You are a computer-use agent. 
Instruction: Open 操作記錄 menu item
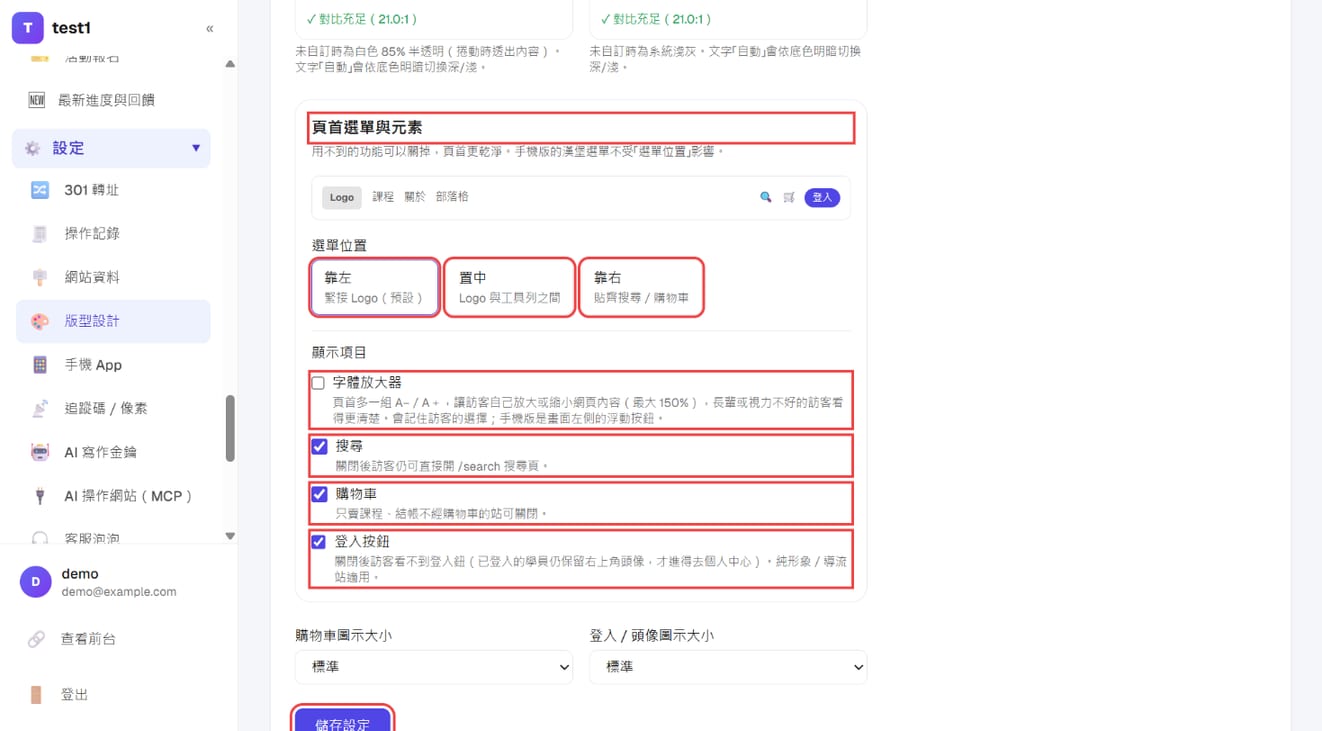tap(113, 233)
